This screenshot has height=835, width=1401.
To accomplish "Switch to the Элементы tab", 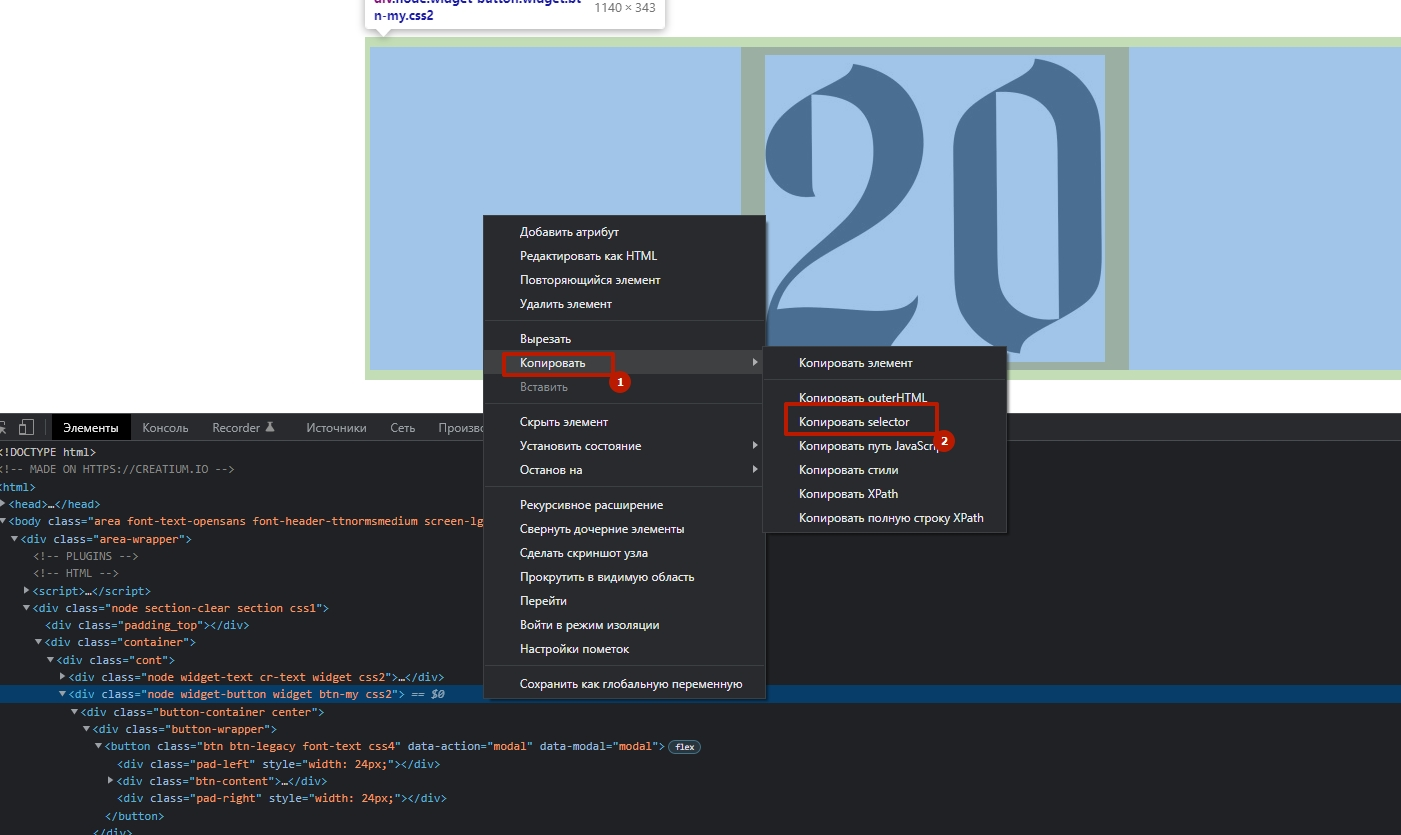I will point(91,428).
